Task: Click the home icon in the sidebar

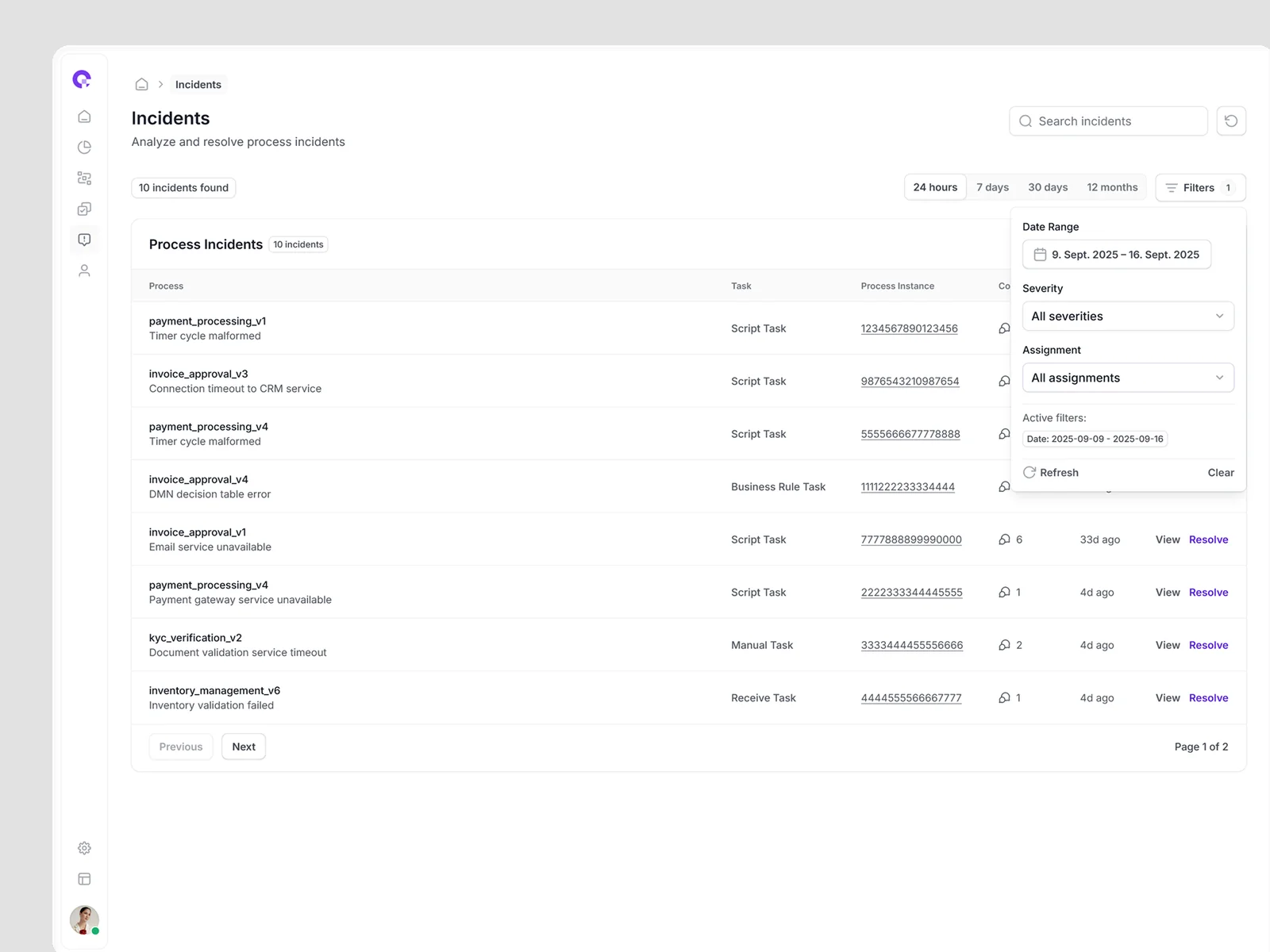Action: [x=84, y=117]
